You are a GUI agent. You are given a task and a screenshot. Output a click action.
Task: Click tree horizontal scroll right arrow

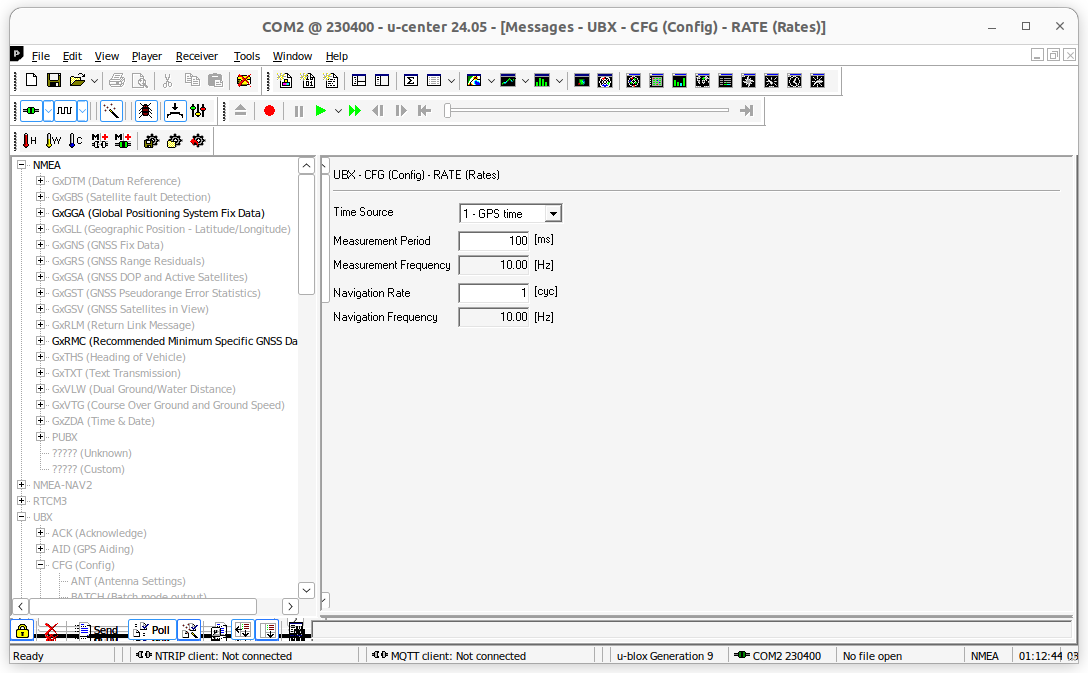point(291,606)
